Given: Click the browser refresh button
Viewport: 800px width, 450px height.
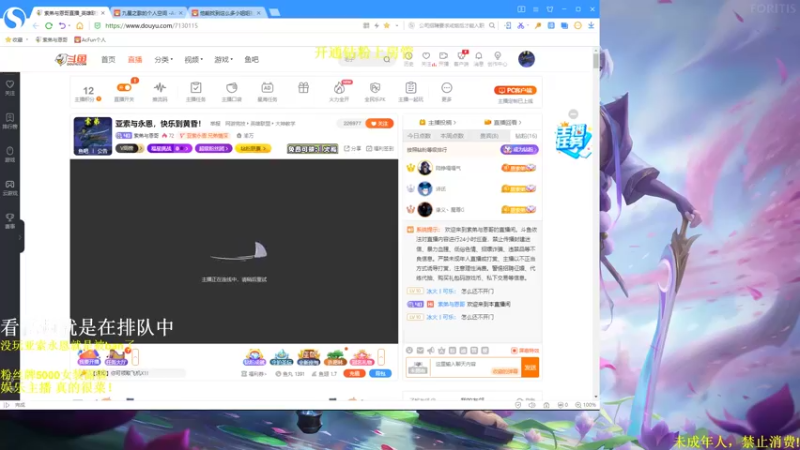Looking at the screenshot, I should [x=49, y=26].
